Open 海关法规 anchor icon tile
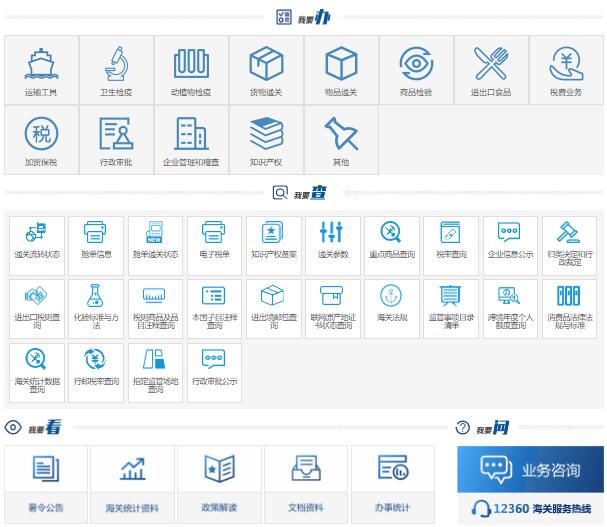 pos(391,304)
